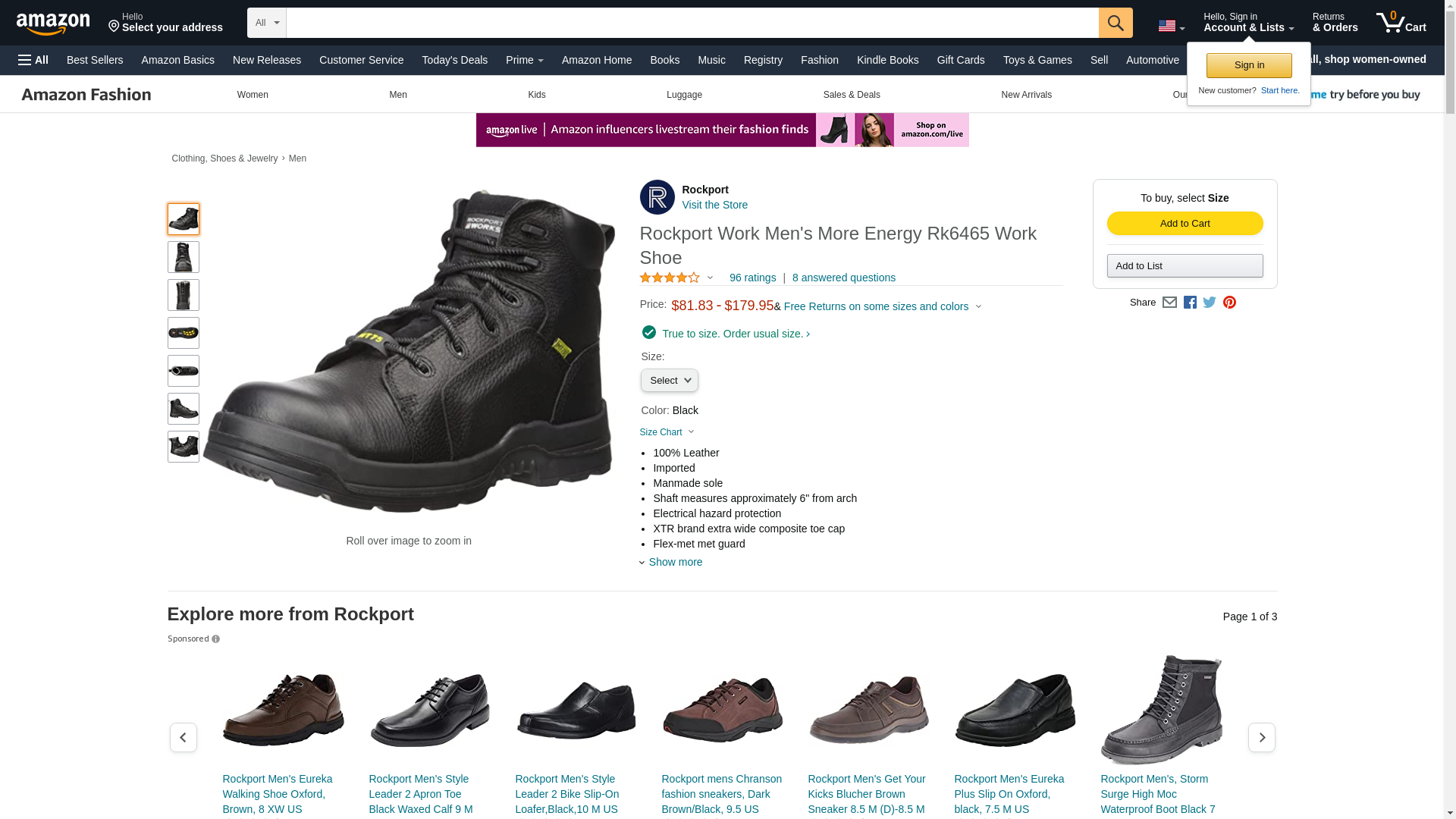Click the Add to Cart button
This screenshot has height=819, width=1456.
pyautogui.click(x=1185, y=223)
